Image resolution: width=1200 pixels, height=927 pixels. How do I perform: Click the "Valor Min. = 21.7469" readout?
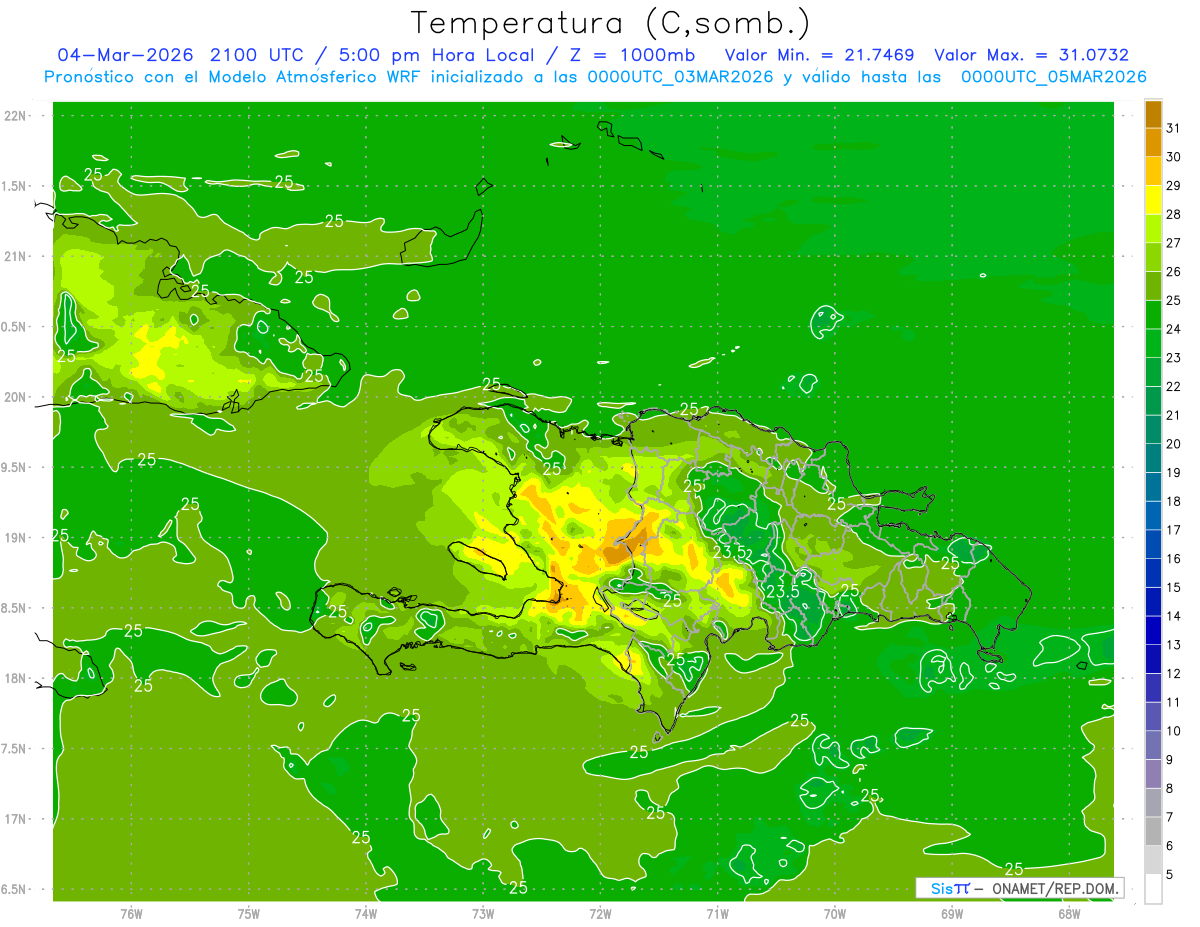pos(819,55)
